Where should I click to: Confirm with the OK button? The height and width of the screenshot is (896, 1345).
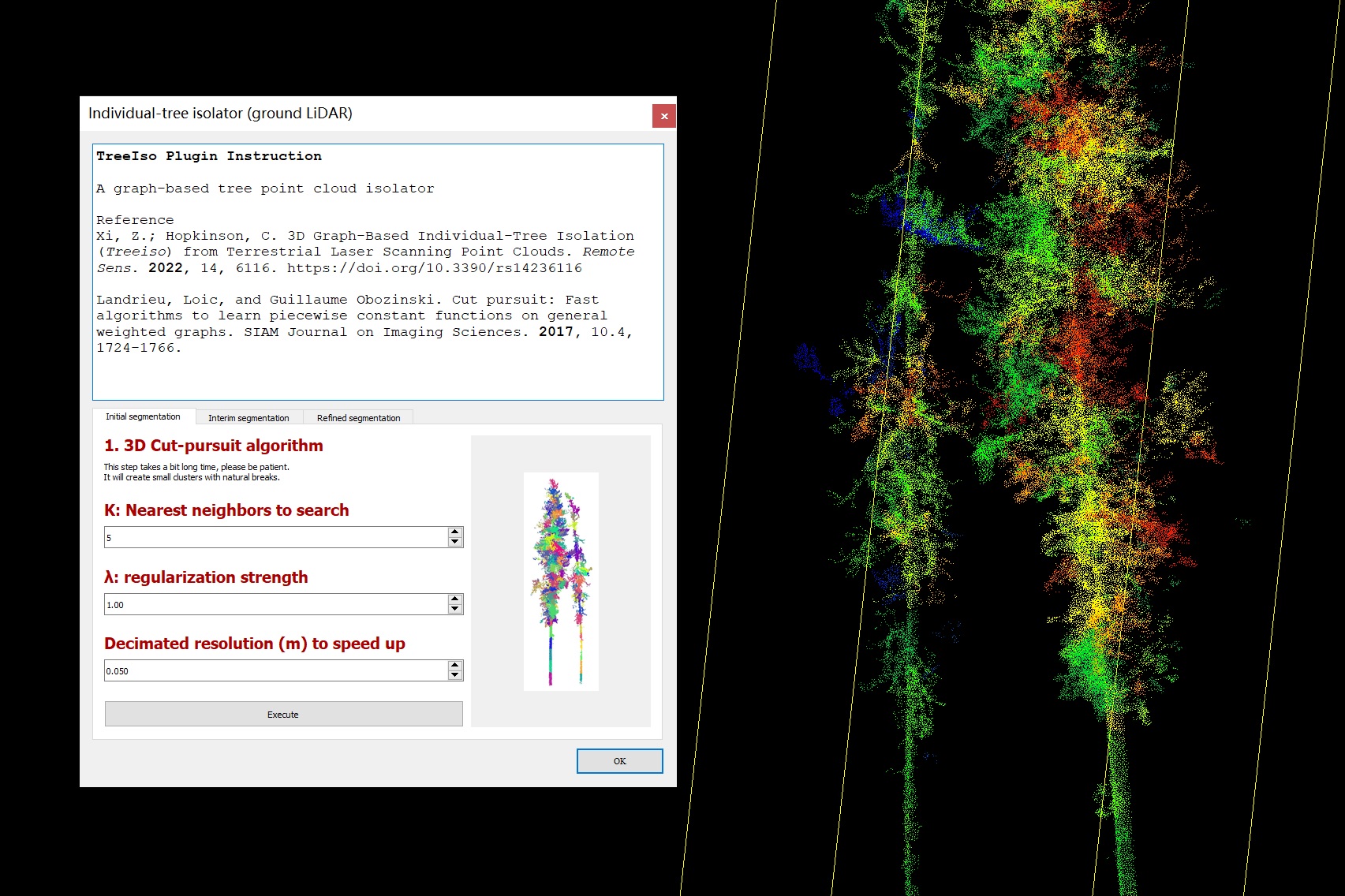pos(619,761)
